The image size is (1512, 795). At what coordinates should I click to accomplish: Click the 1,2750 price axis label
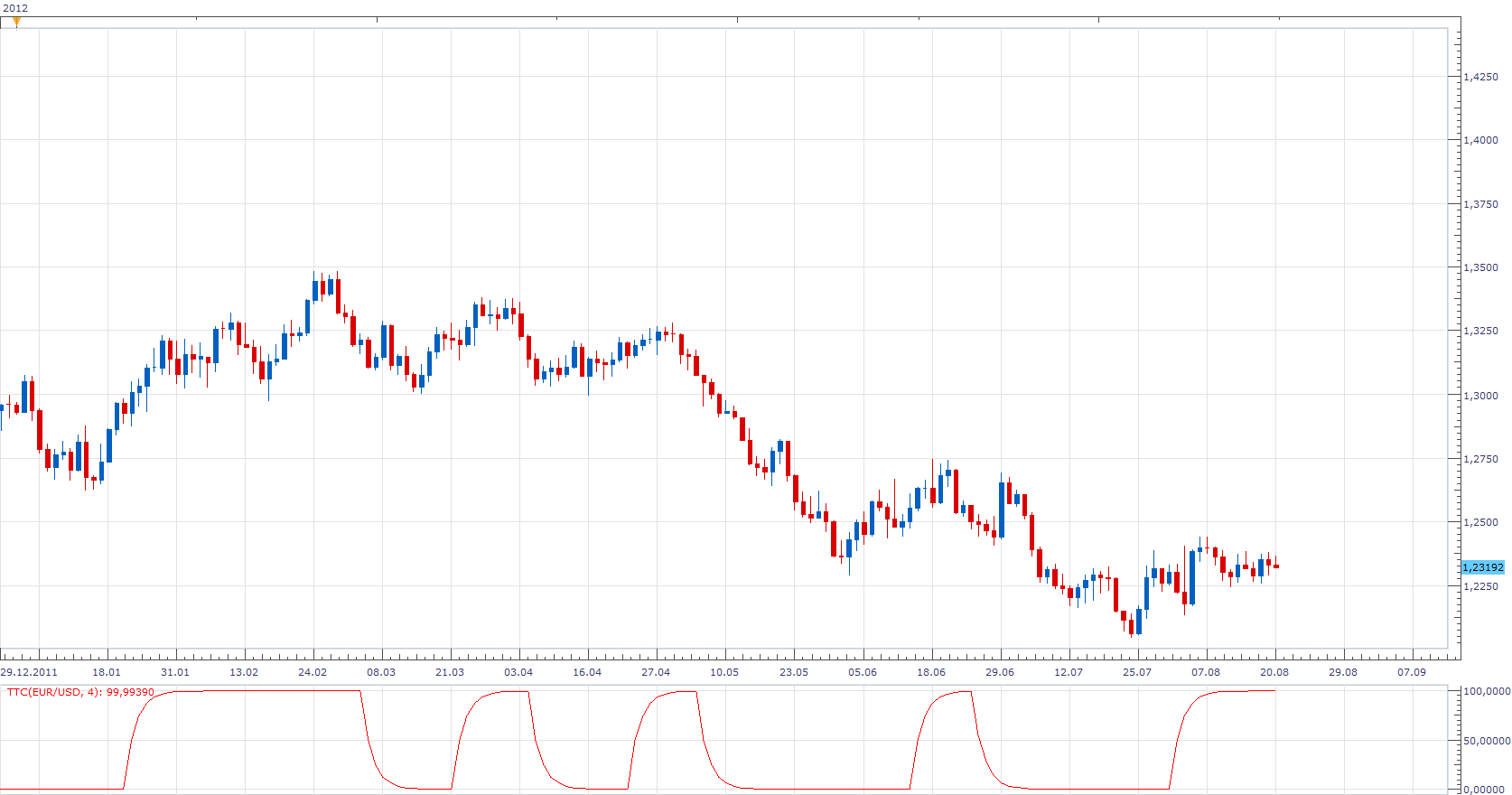click(x=1480, y=459)
